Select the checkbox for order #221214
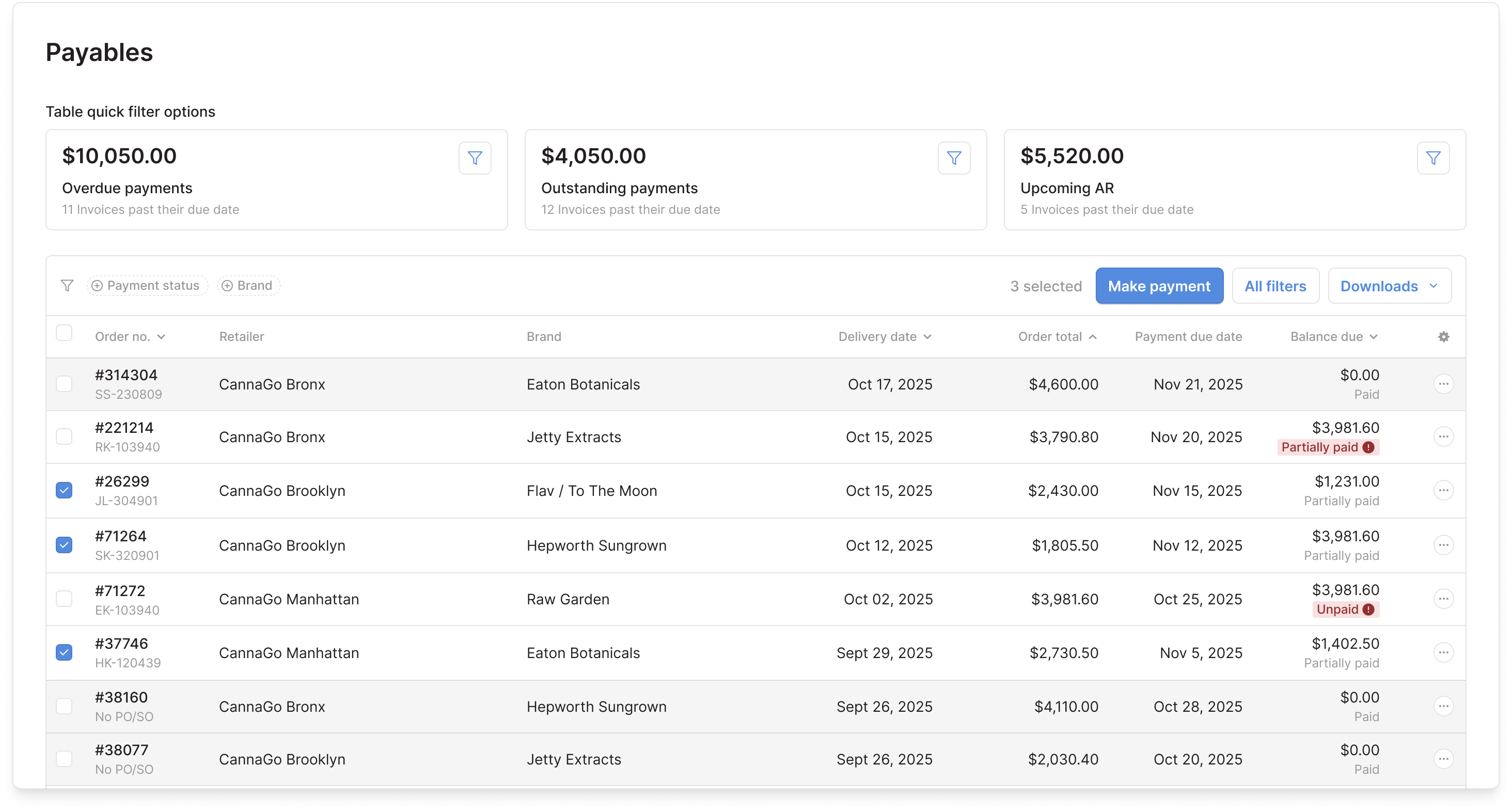This screenshot has height=812, width=1512. [64, 437]
